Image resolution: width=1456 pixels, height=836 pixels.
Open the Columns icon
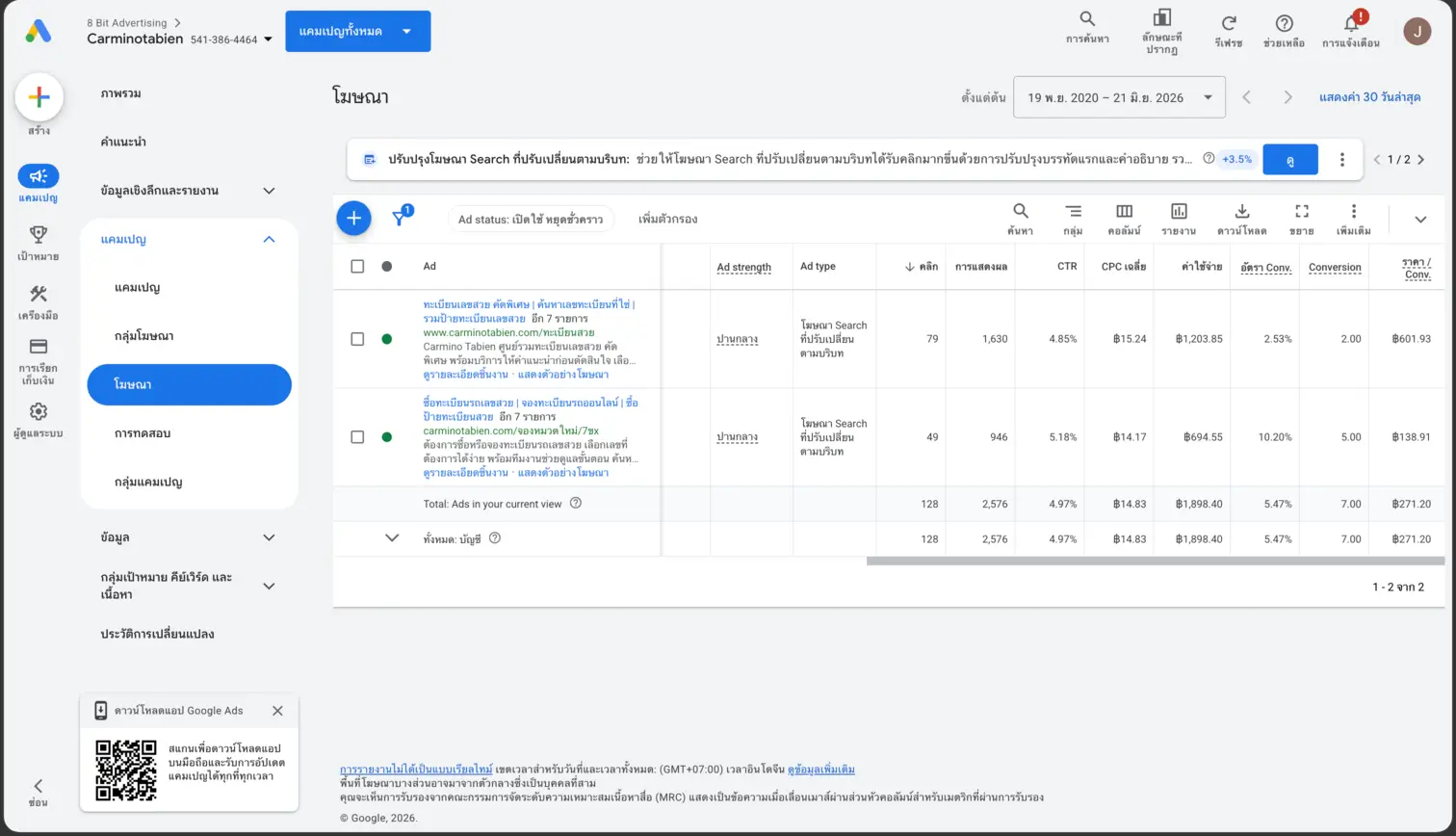pos(1124,211)
